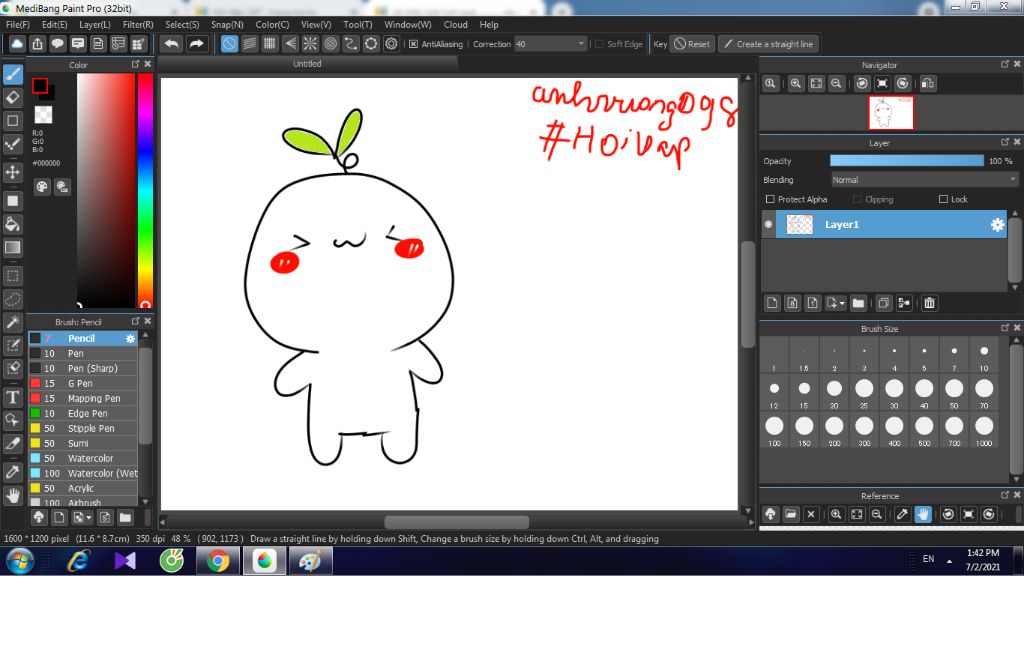Choose brush size 100 preset
This screenshot has width=1024, height=661.
[x=774, y=430]
